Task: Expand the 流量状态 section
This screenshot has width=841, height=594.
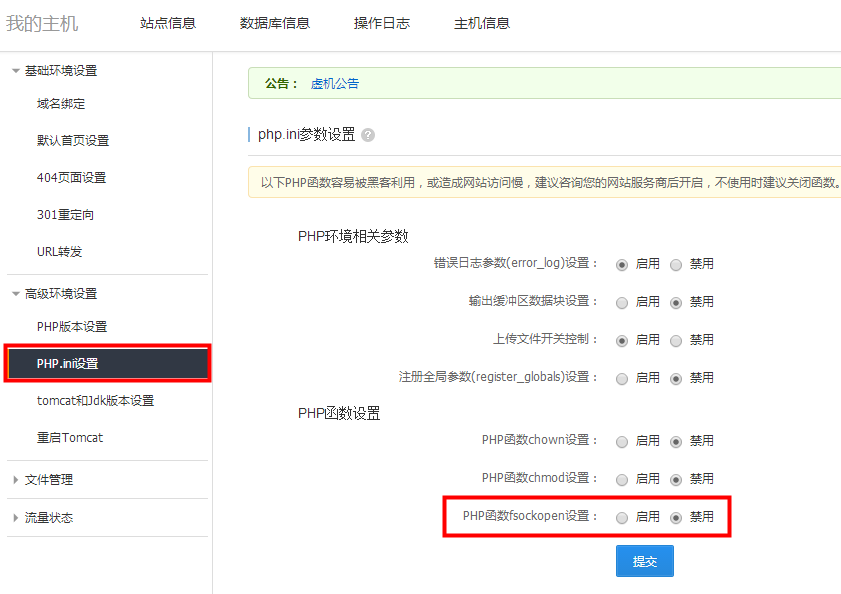Action: click(x=16, y=518)
